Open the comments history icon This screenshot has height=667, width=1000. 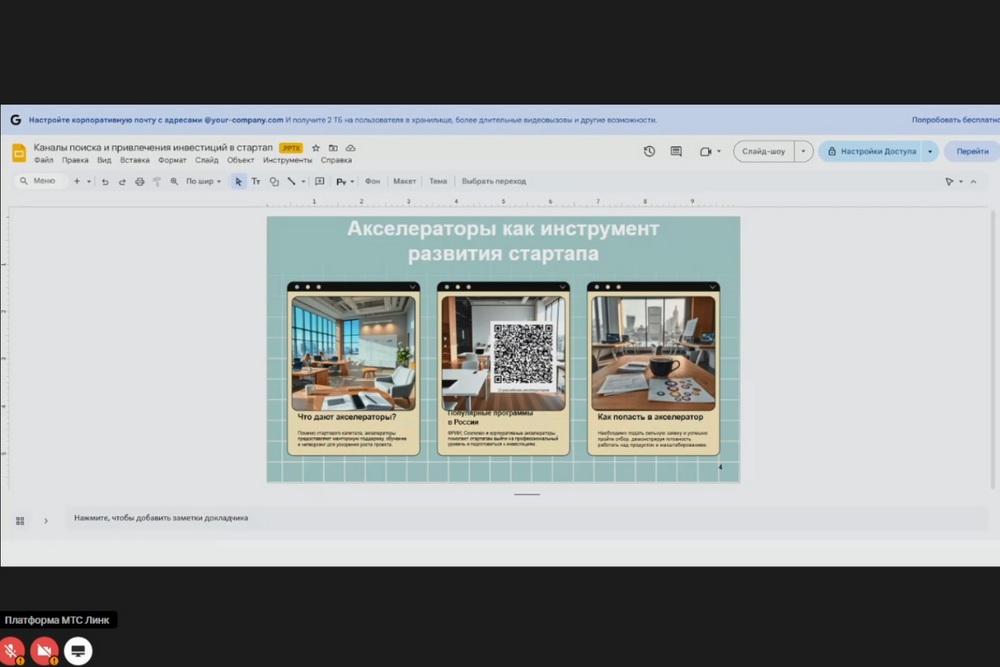676,151
